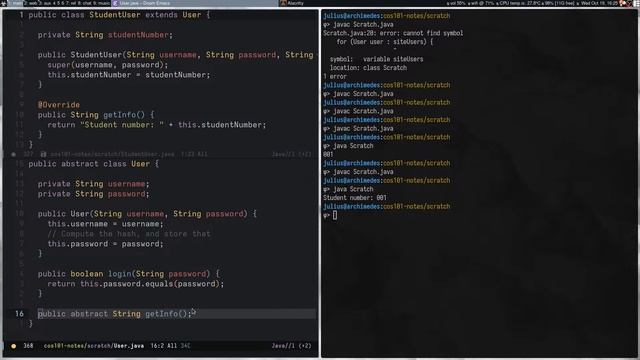Click "private String username;" line
The image size is (640, 360).
[93, 184]
